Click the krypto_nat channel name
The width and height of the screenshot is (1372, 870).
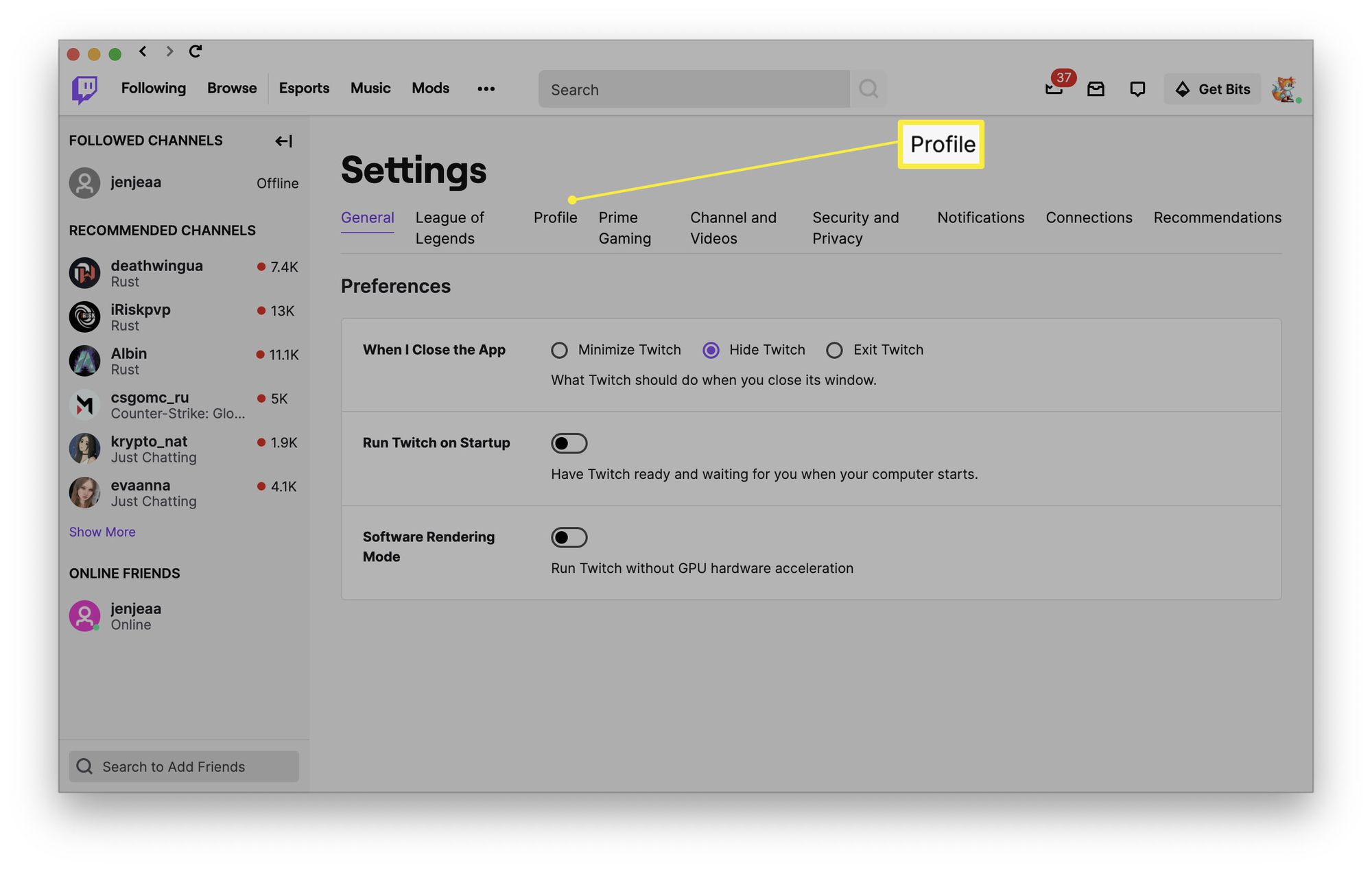coord(149,442)
